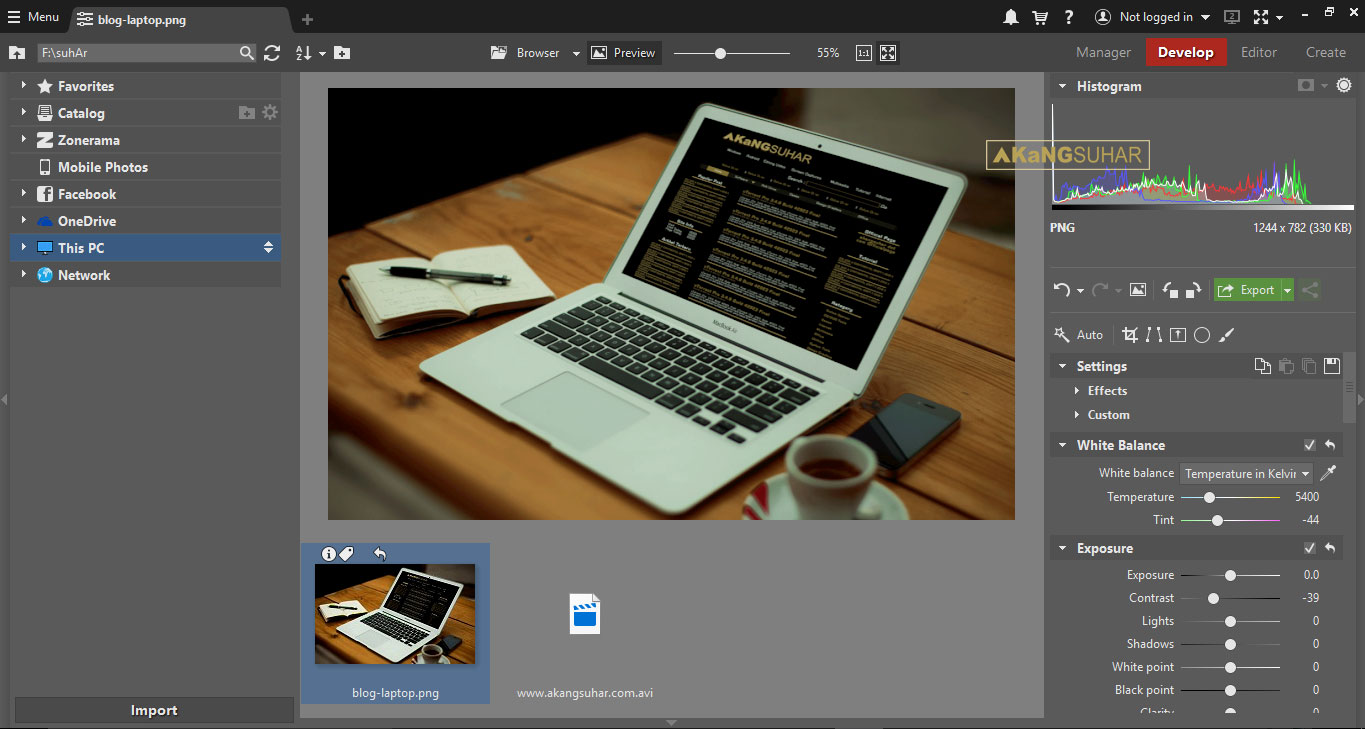Go up one folder level
The width and height of the screenshot is (1365, 729).
click(x=17, y=53)
